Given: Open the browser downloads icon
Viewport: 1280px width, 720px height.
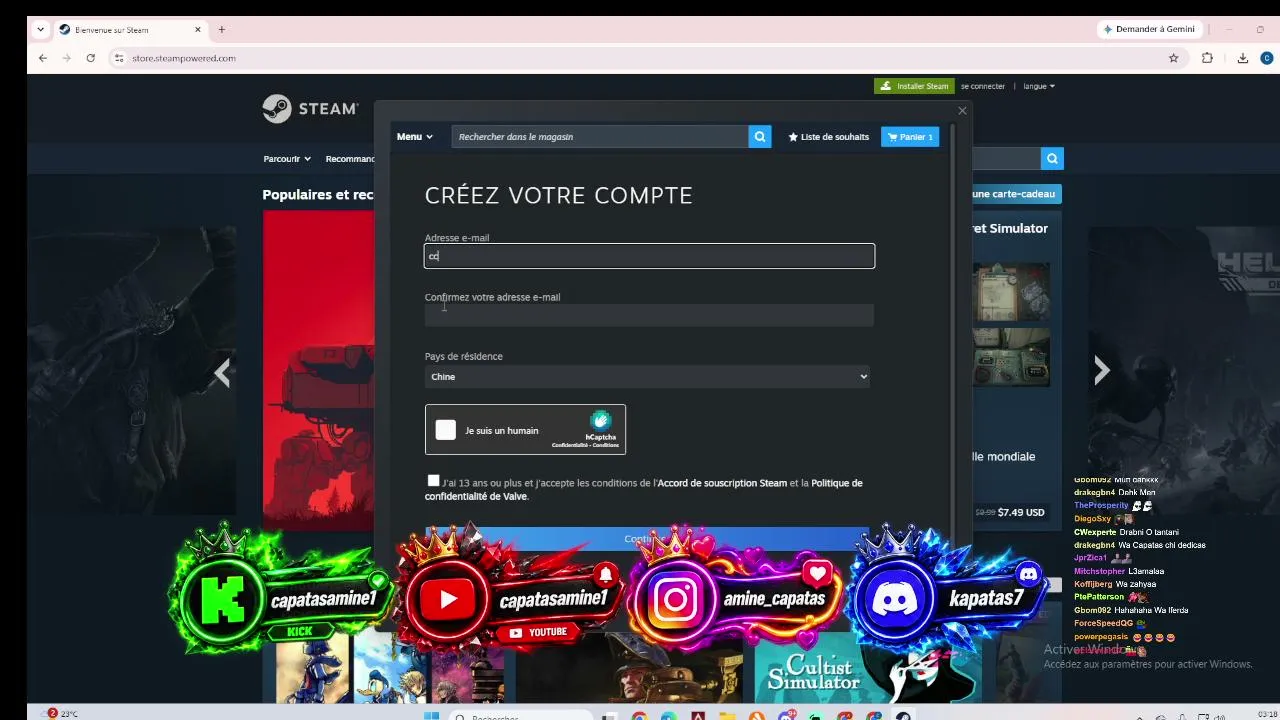Looking at the screenshot, I should pyautogui.click(x=1243, y=58).
